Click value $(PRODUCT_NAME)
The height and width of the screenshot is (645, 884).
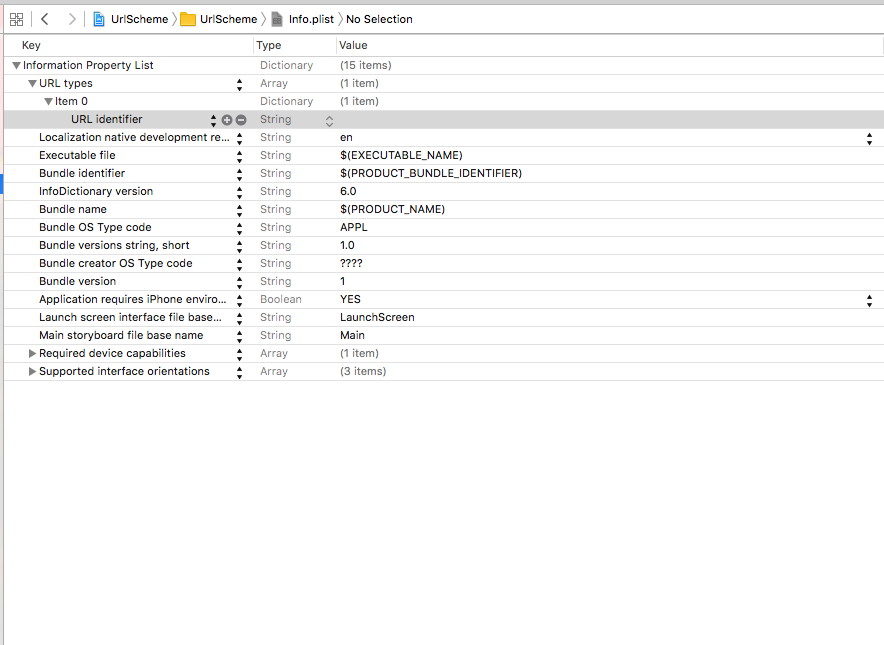[x=392, y=209]
